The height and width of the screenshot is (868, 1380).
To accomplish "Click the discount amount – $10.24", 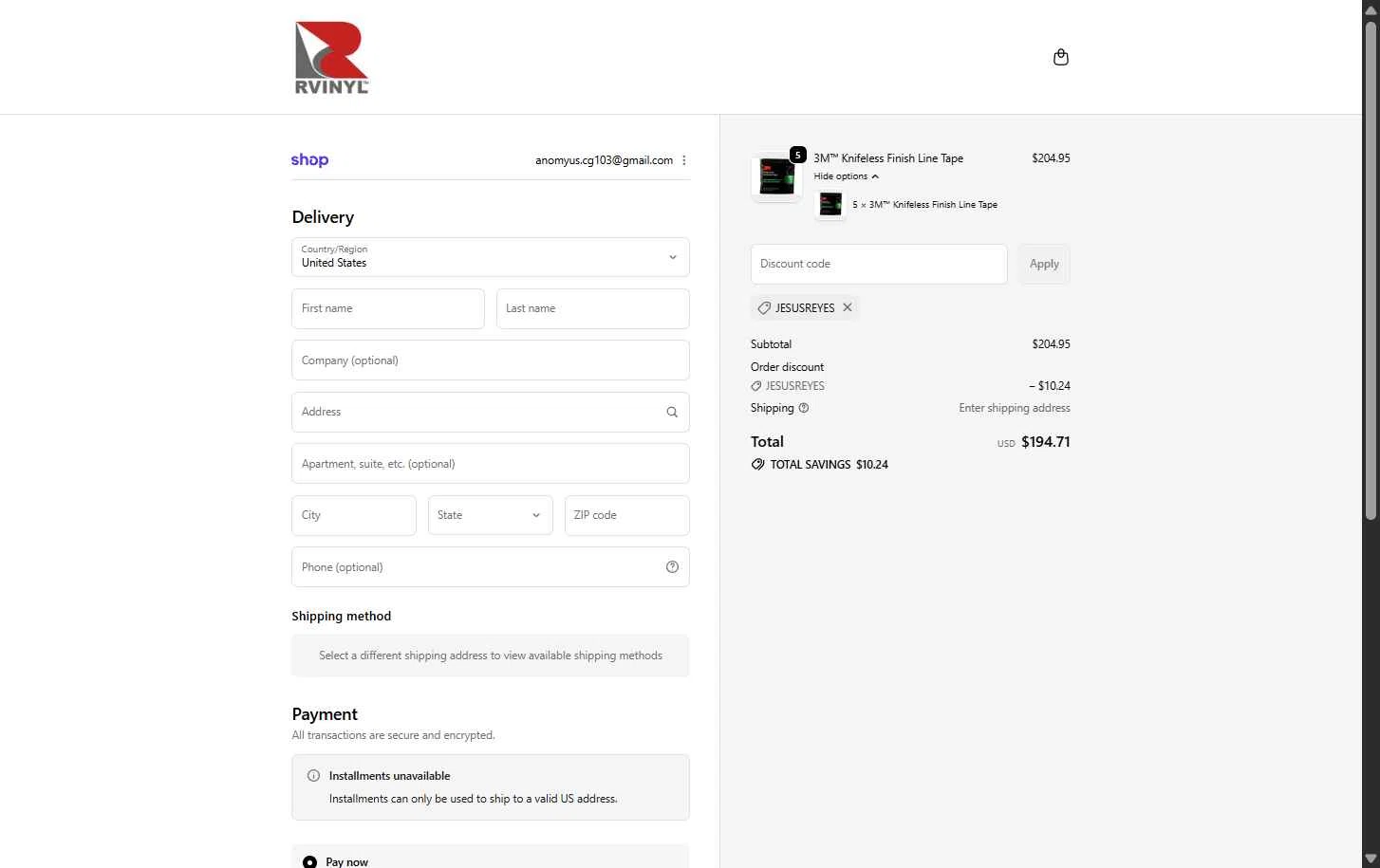I will click(1050, 386).
